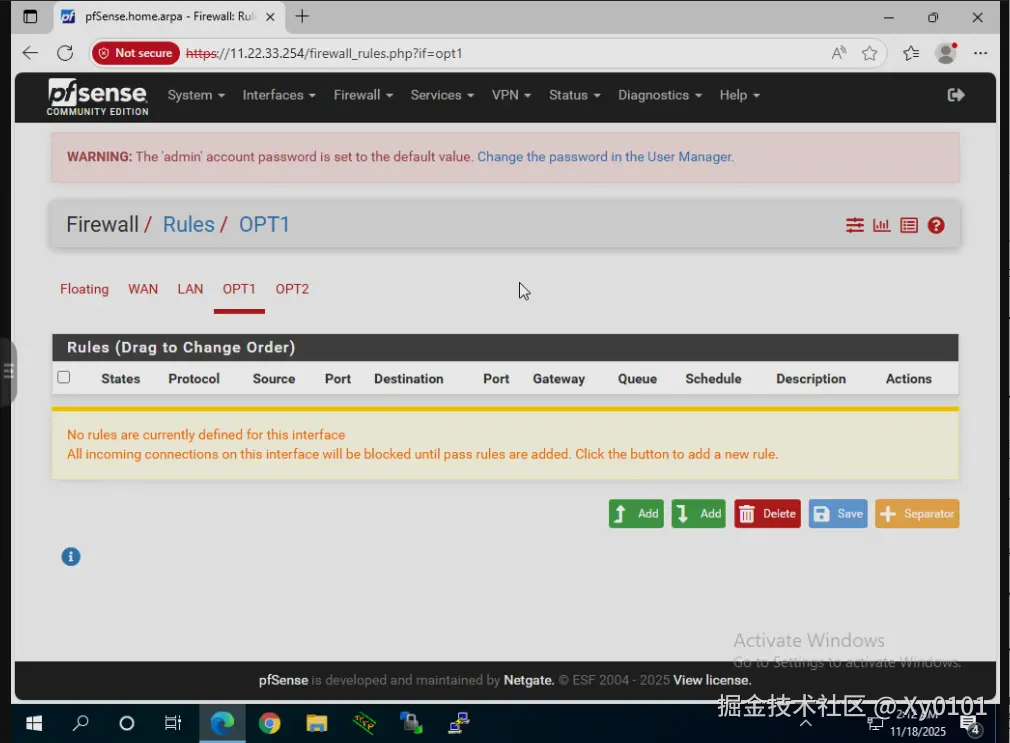Click the Description column header

[811, 378]
